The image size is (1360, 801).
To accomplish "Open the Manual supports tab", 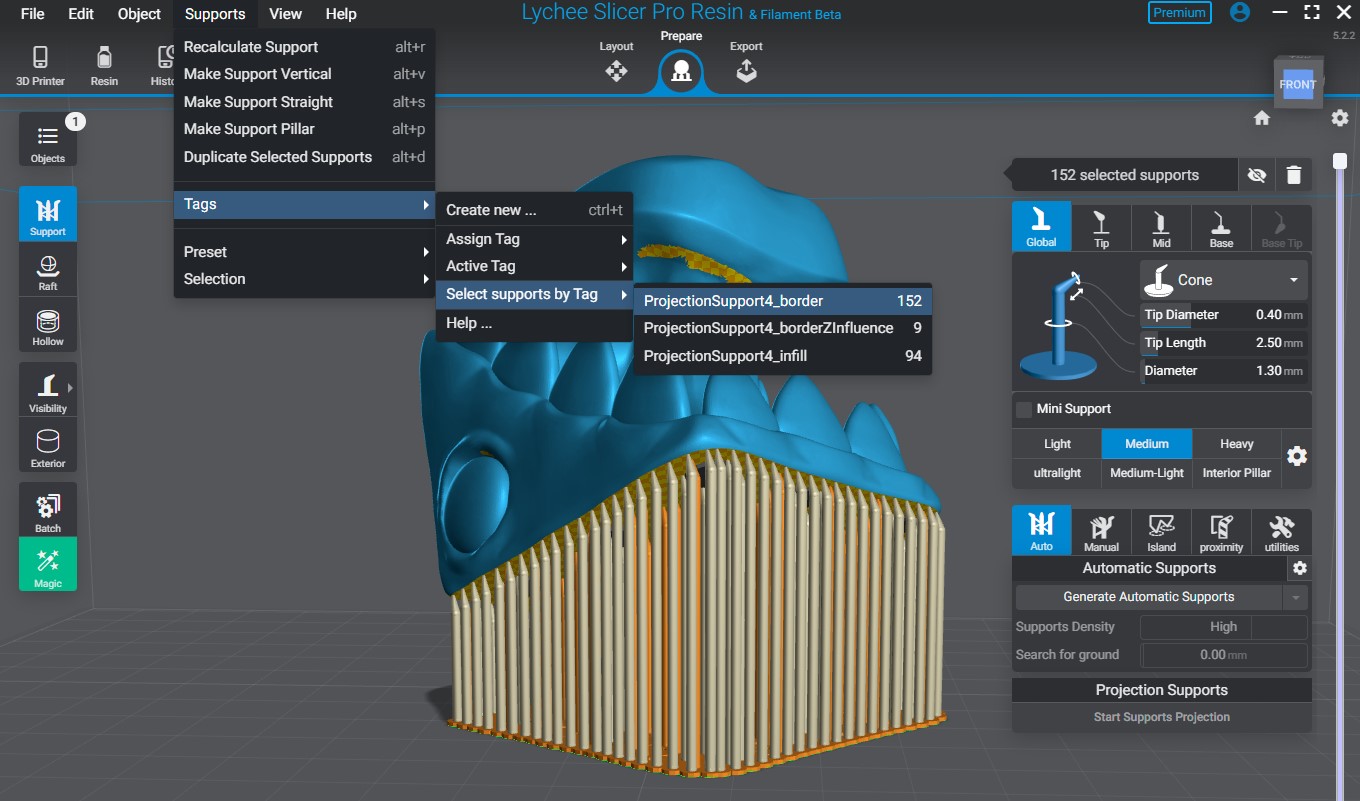I will (1101, 531).
